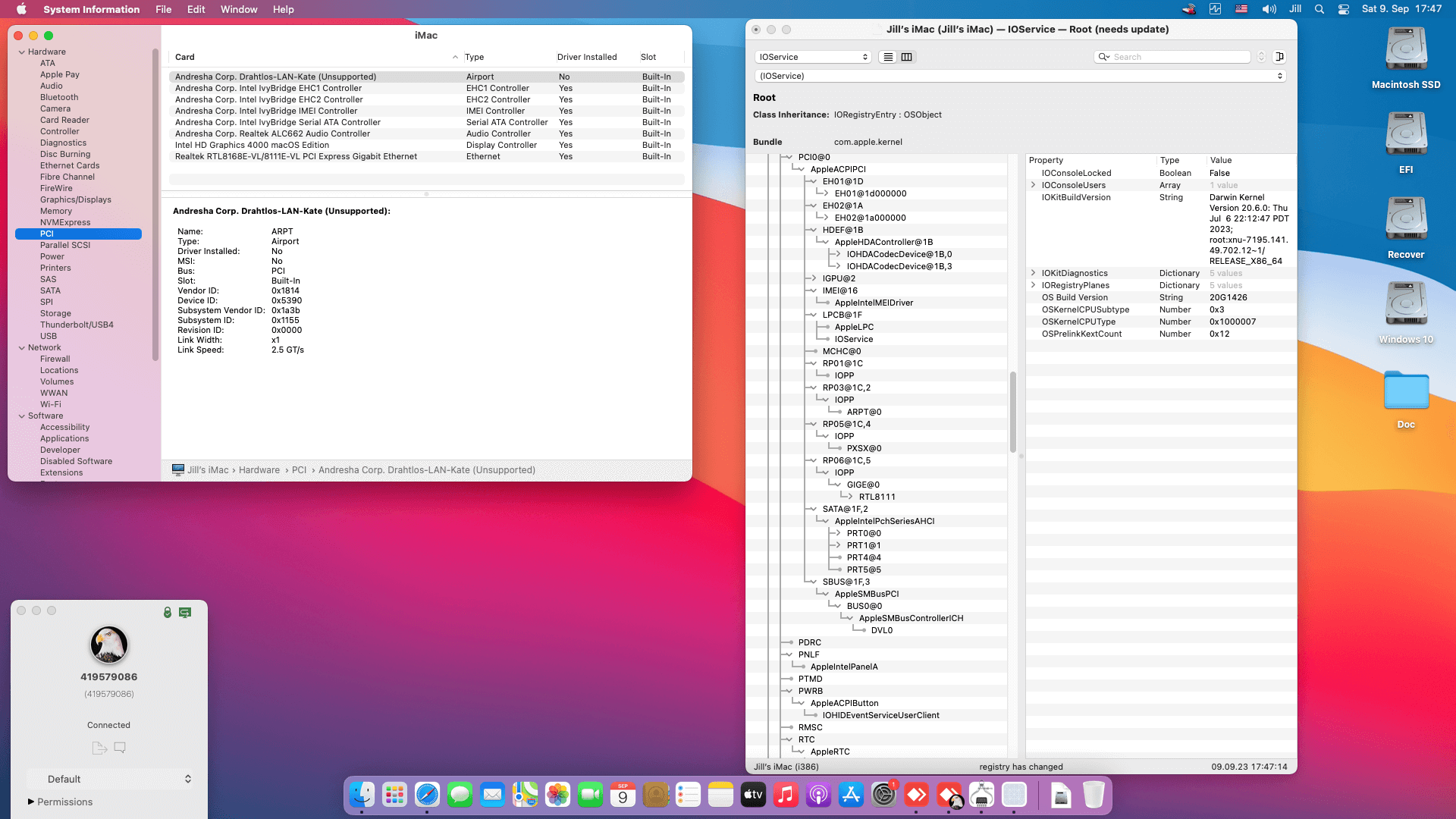Expand IORegistryPlanes property row
This screenshot has width=1456, height=819.
[x=1033, y=285]
